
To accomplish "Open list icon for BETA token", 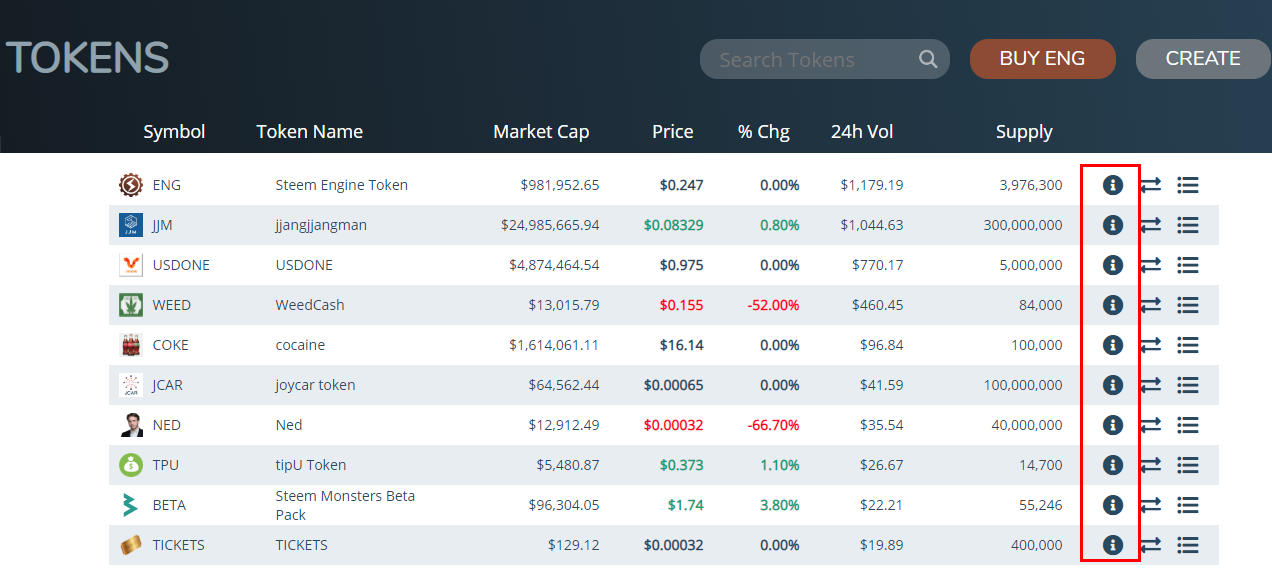I will 1188,505.
